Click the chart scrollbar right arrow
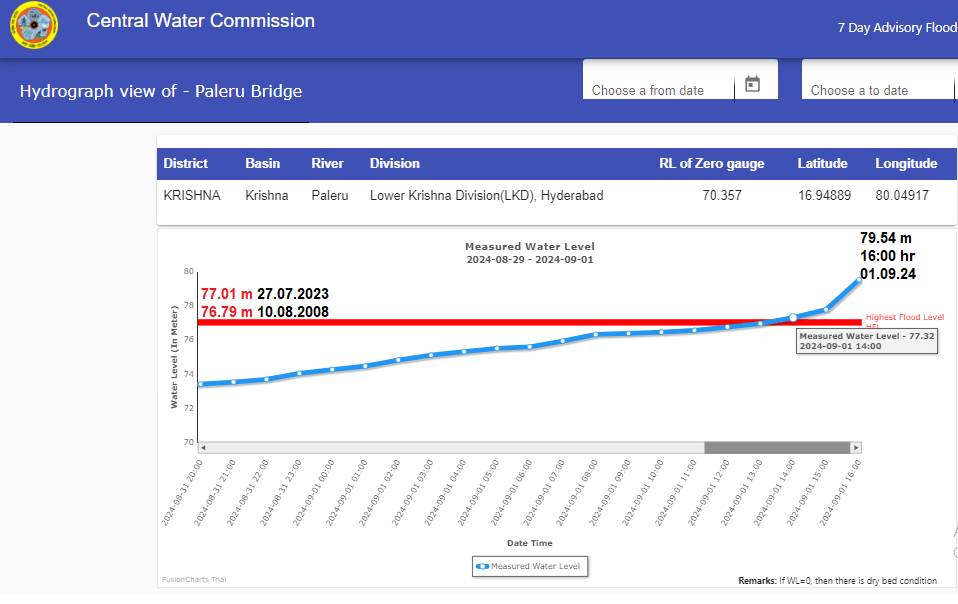This screenshot has width=958, height=604. [x=855, y=447]
